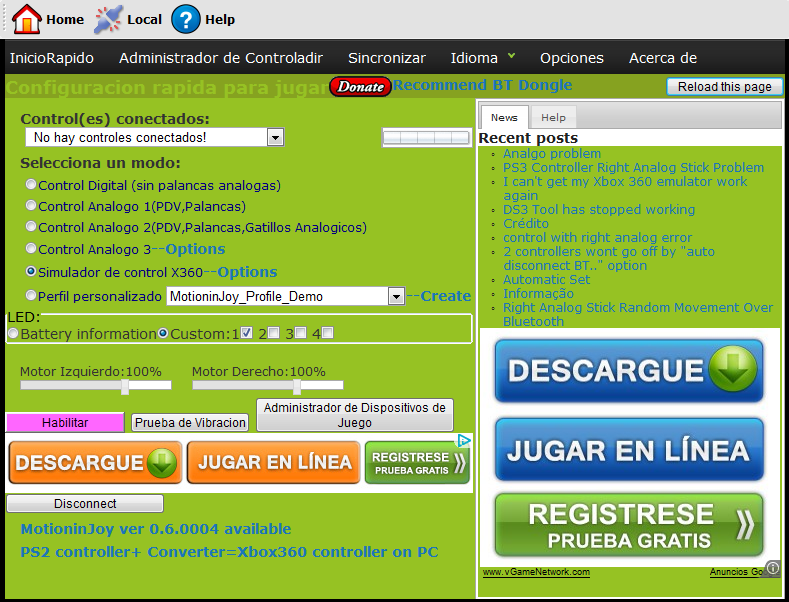Click the AdChoices triangle icon on the banner ad

click(x=463, y=441)
